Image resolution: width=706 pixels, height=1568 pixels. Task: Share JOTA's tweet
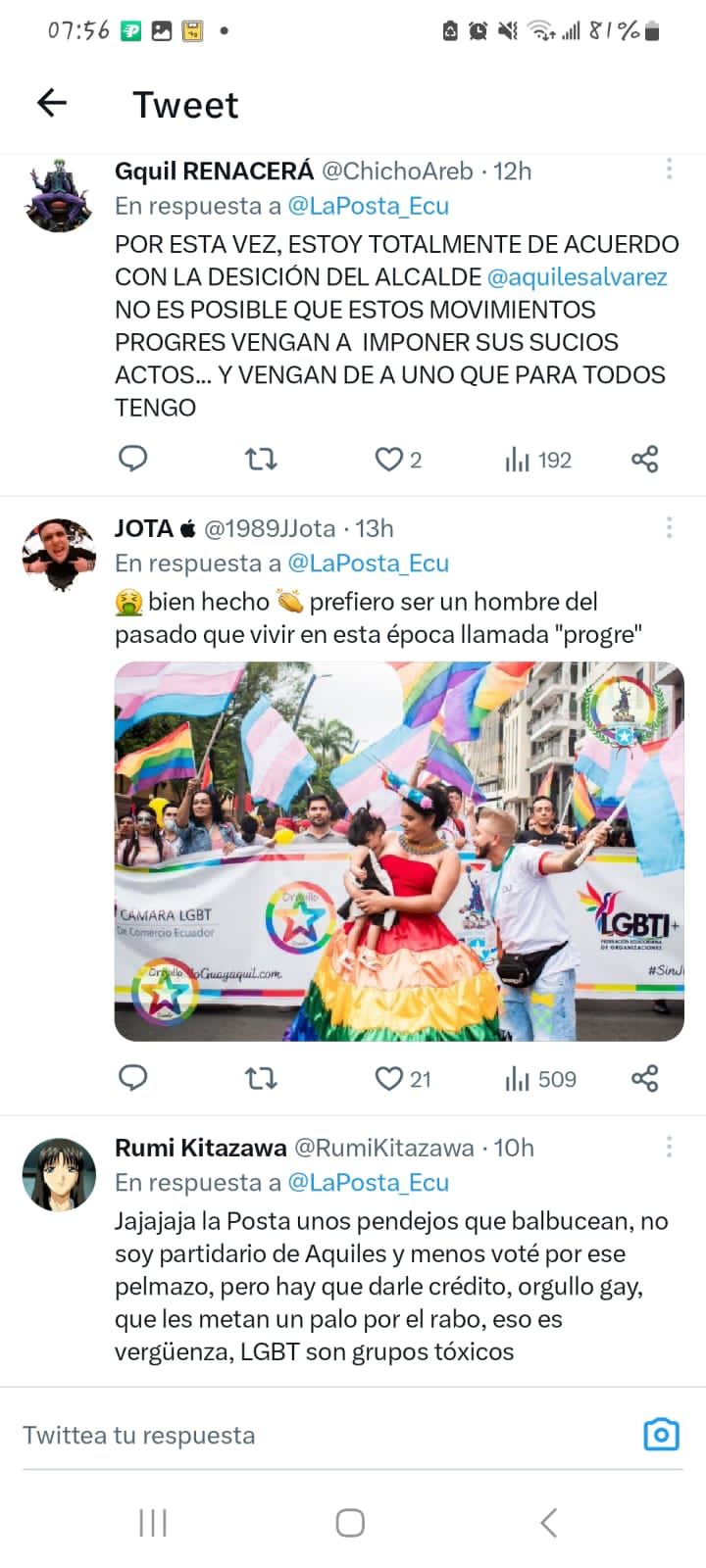click(644, 1079)
